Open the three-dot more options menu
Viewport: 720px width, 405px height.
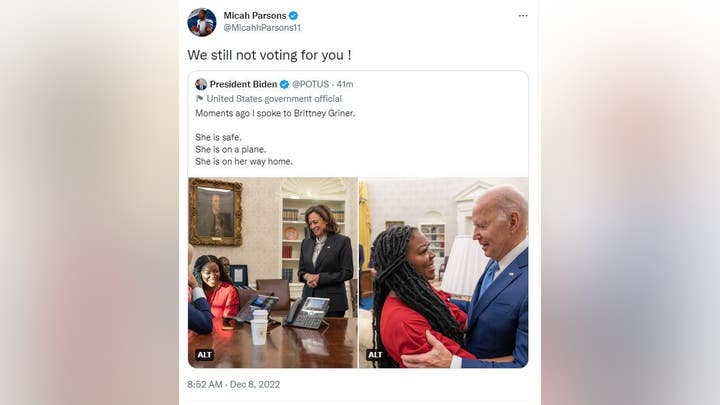523,16
